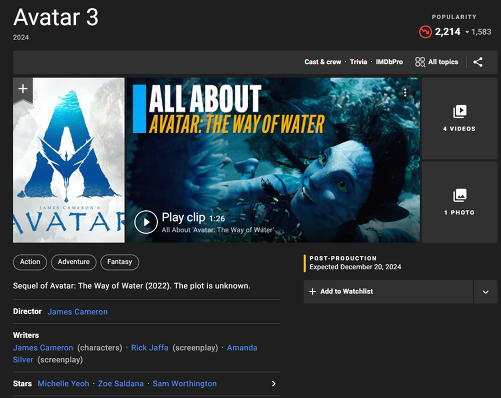Add poster to watchlist via plus ribbon

pos(23,89)
